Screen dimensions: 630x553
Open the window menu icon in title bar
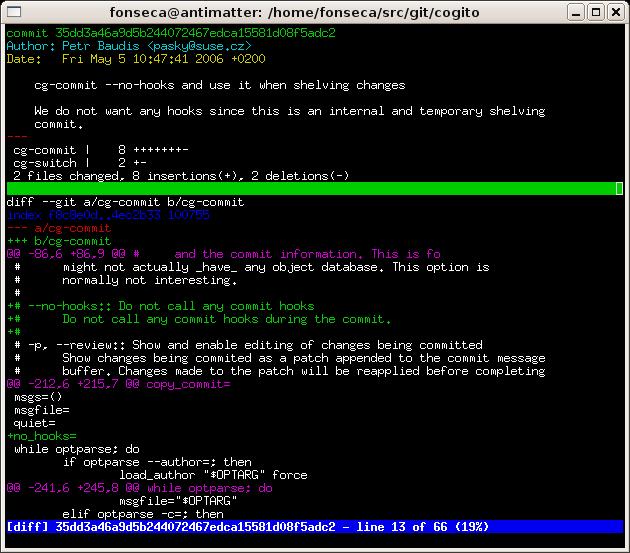pos(14,13)
